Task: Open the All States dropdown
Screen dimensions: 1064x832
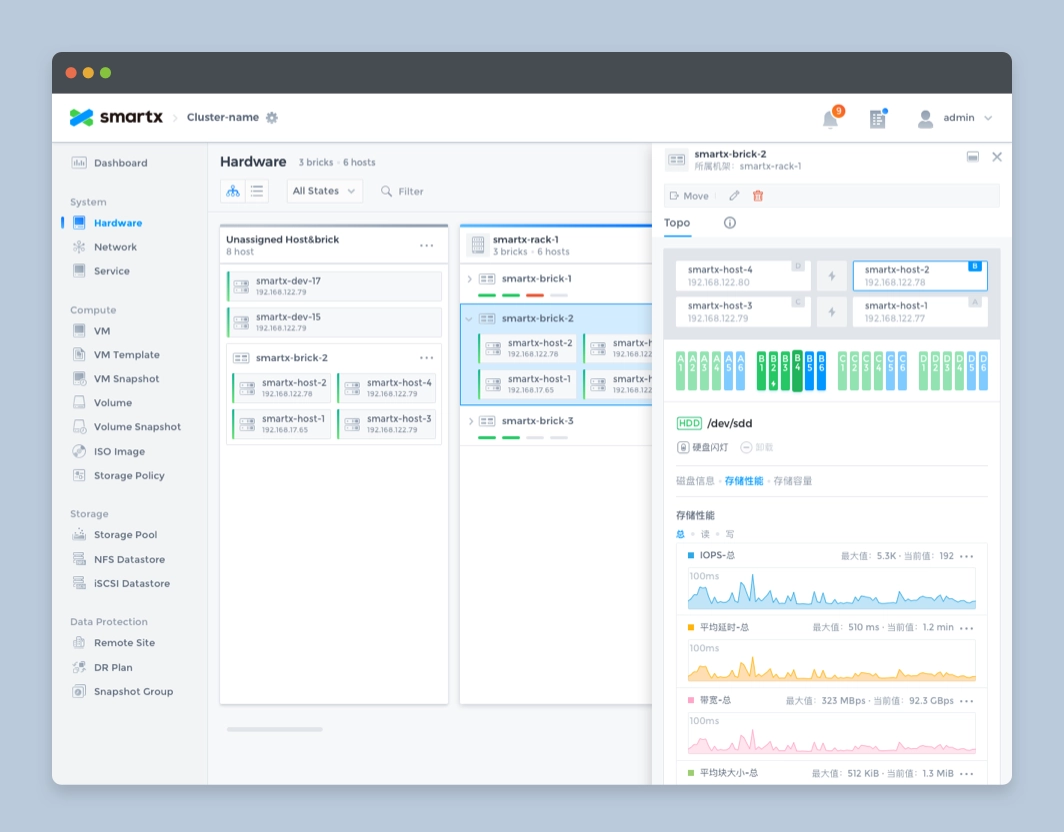Action: [325, 191]
